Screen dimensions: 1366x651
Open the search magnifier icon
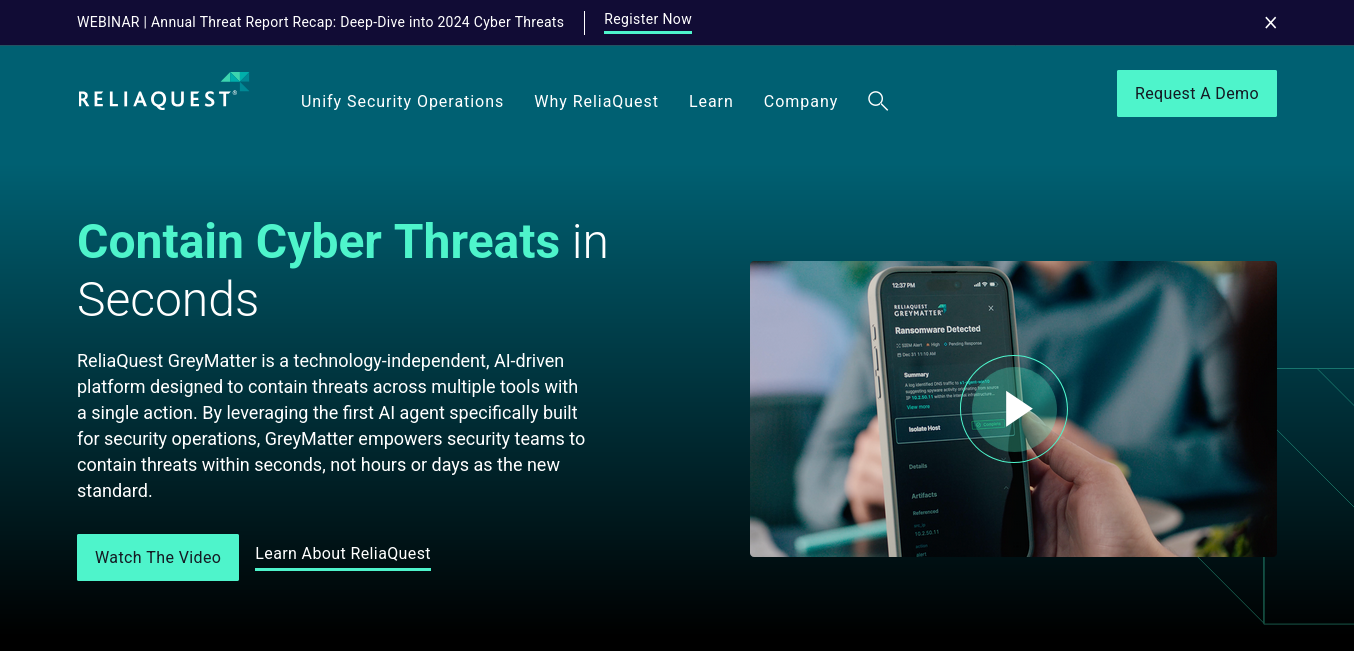[878, 101]
